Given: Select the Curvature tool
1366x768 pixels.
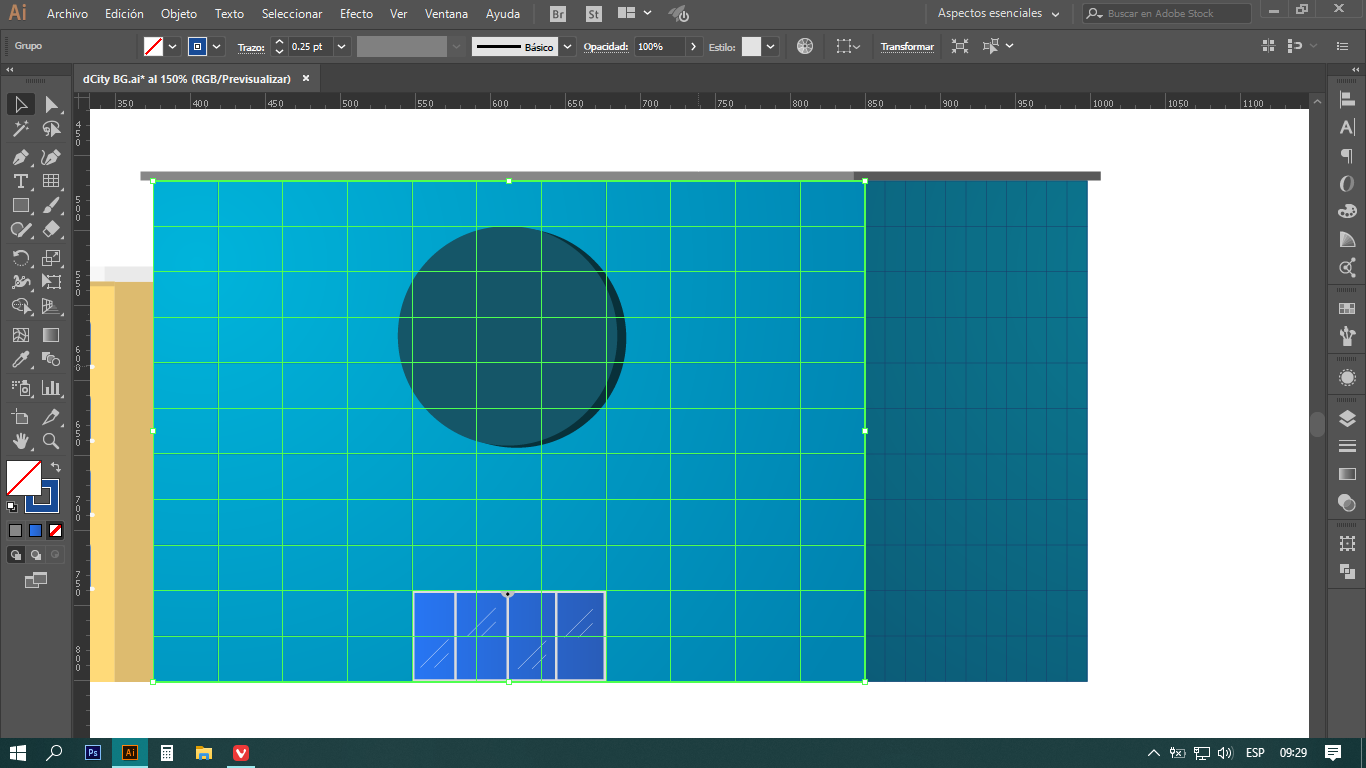Looking at the screenshot, I should 51,157.
